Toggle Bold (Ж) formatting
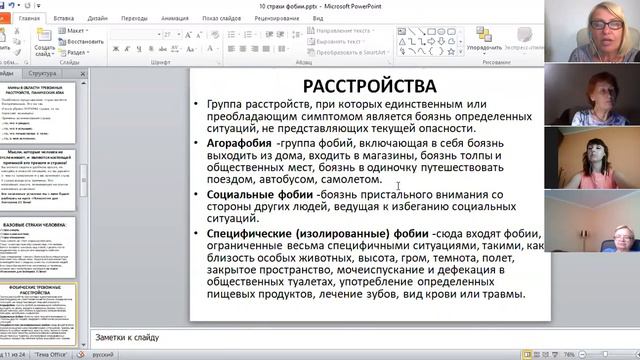Screen dimensions: 640x360 click(x=116, y=49)
